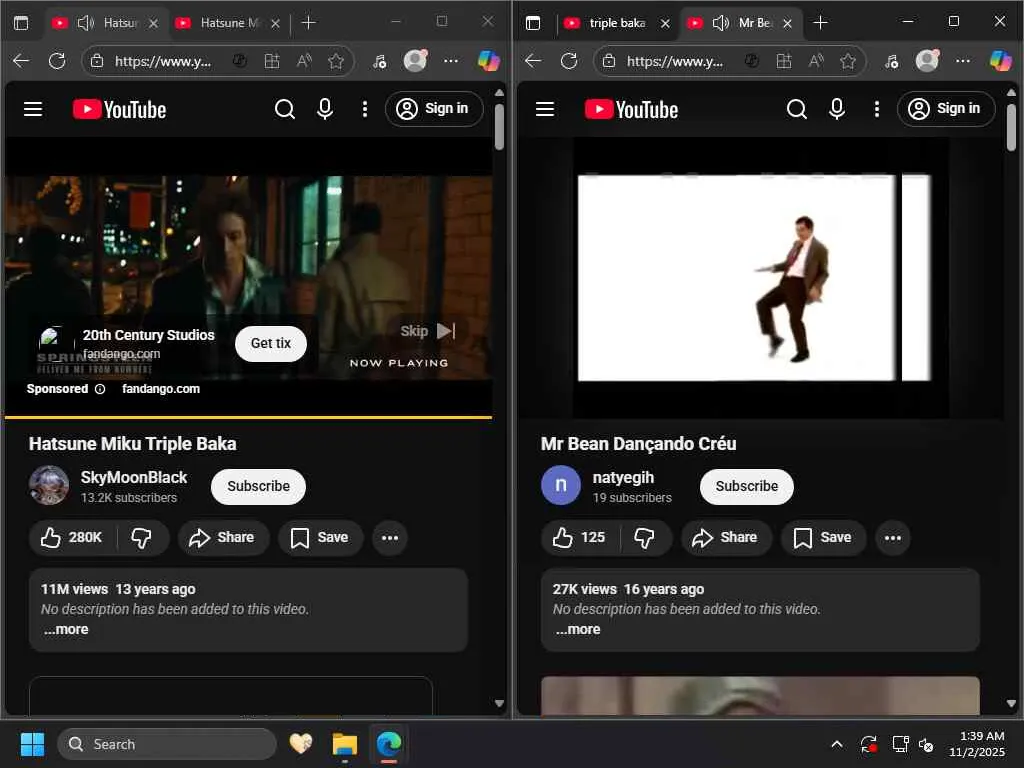Open more actions for Mr Bean video
The image size is (1024, 768).
pyautogui.click(x=893, y=537)
